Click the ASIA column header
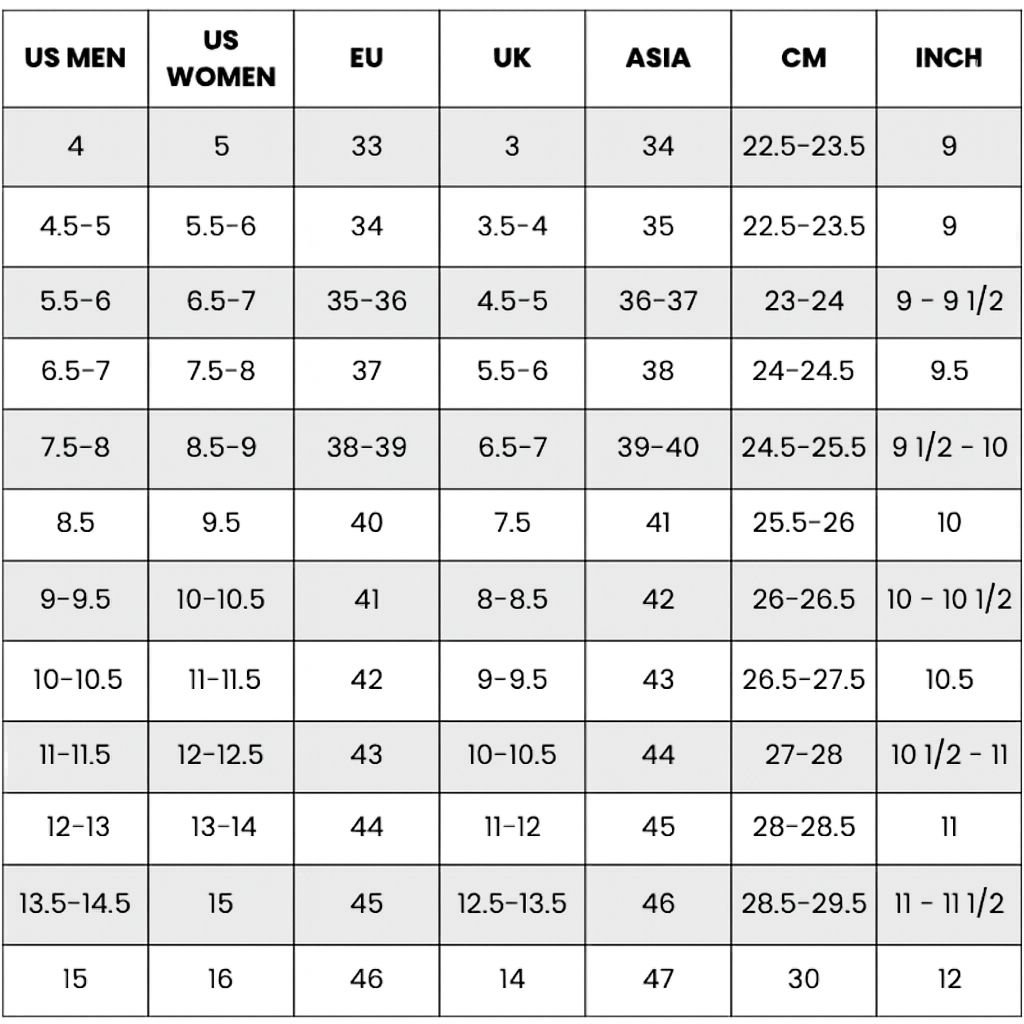 tap(658, 58)
